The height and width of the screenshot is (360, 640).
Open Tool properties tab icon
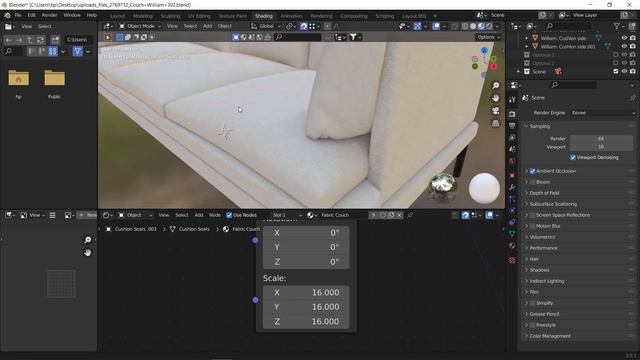512,100
